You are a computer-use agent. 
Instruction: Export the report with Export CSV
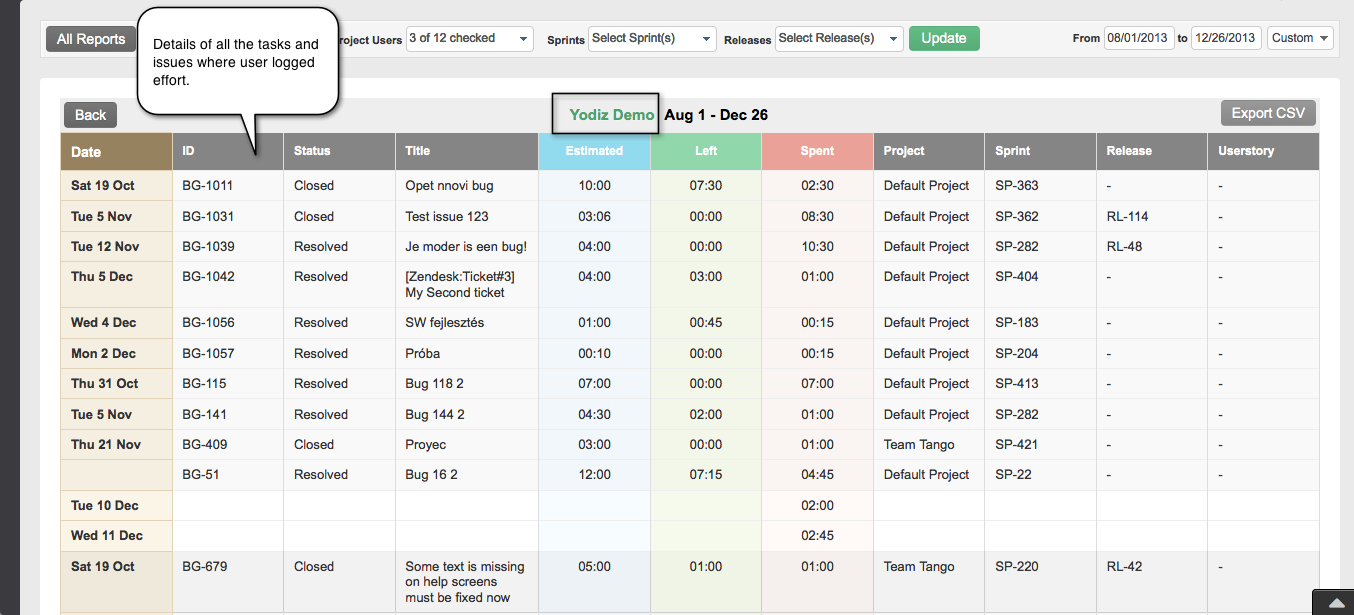tap(1267, 114)
